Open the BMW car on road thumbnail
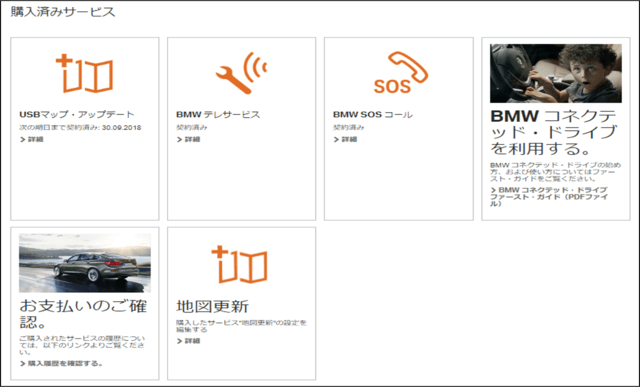This screenshot has width=640, height=387. tap(85, 263)
